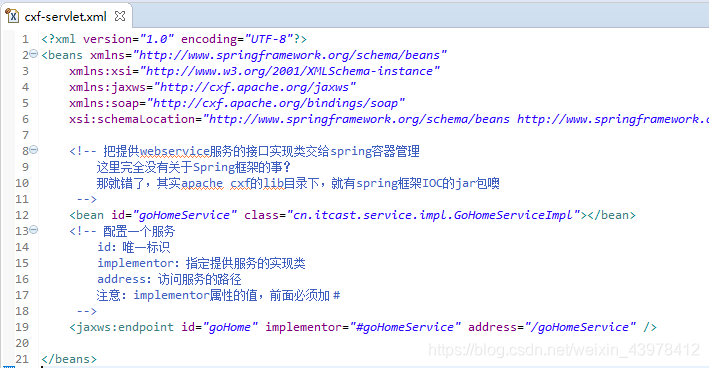Click the closing </bean> tag on line 12

611,215
